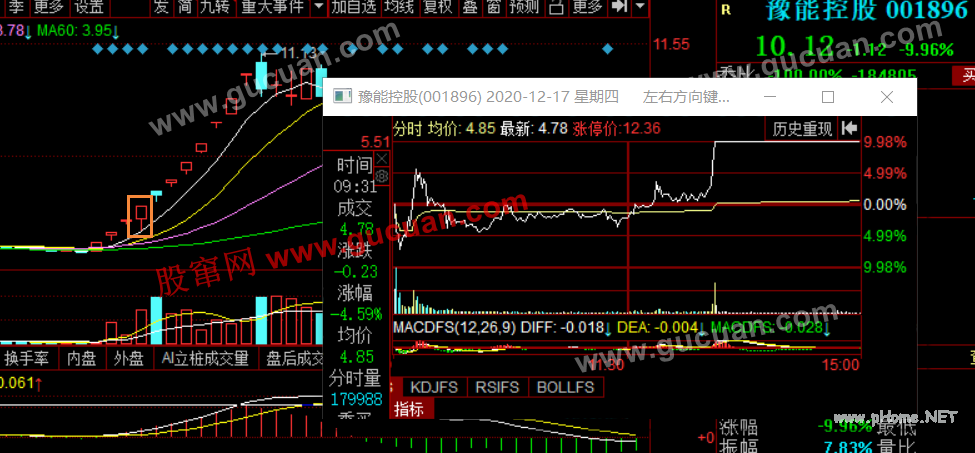Viewport: 975px width, 453px height.
Task: Click DEA: -0.004 value
Action: (x=659, y=327)
